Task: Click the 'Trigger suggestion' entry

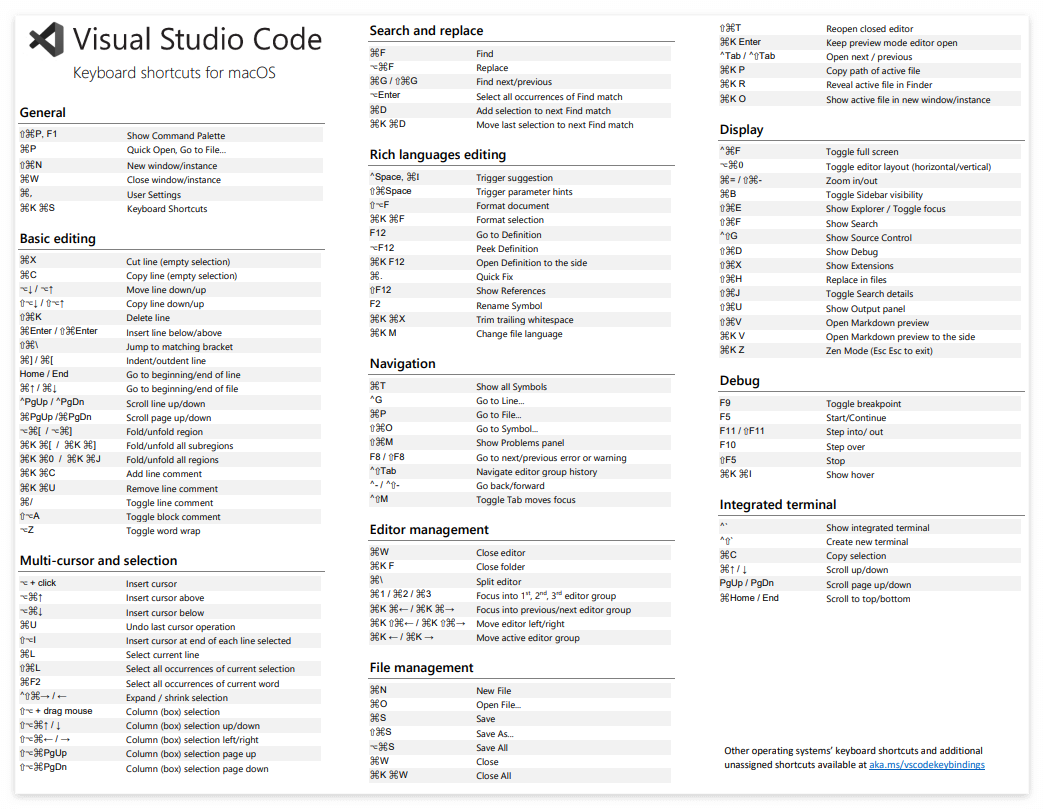Action: 514,178
